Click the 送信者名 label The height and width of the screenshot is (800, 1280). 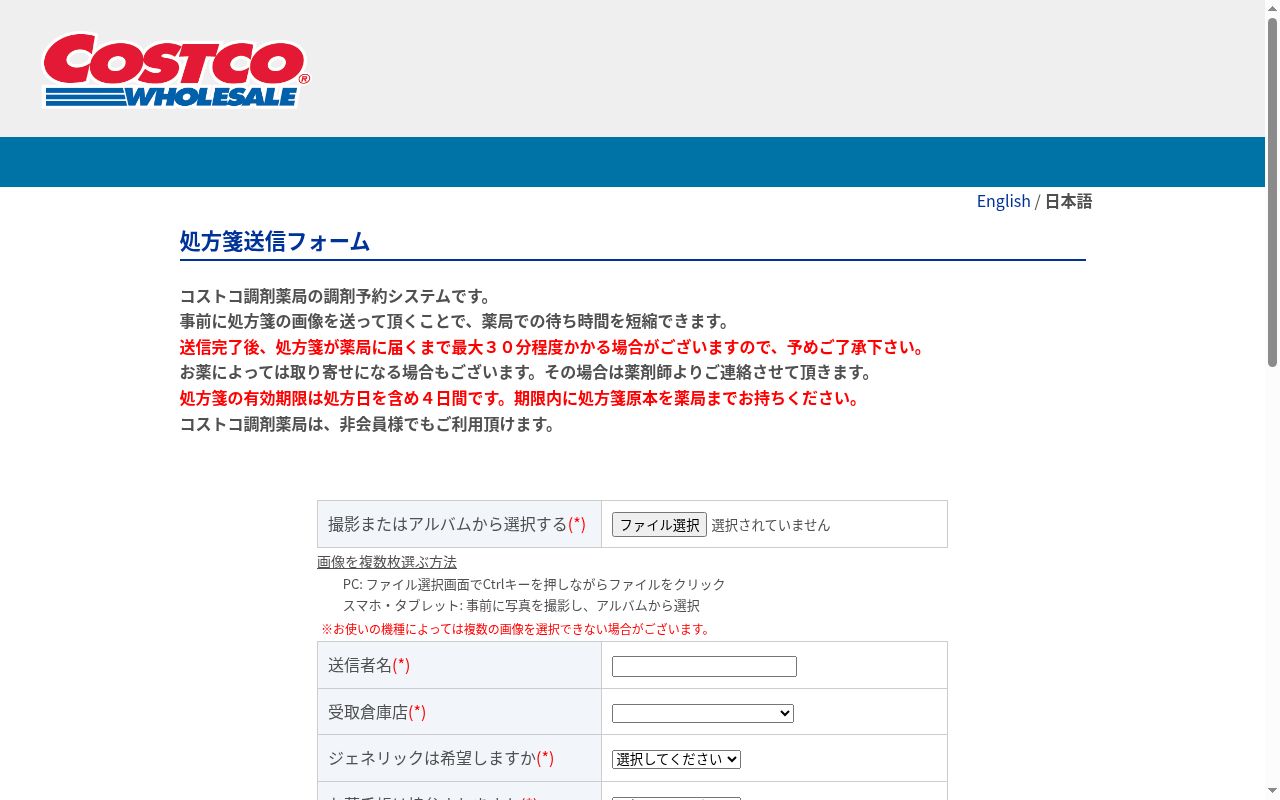369,665
